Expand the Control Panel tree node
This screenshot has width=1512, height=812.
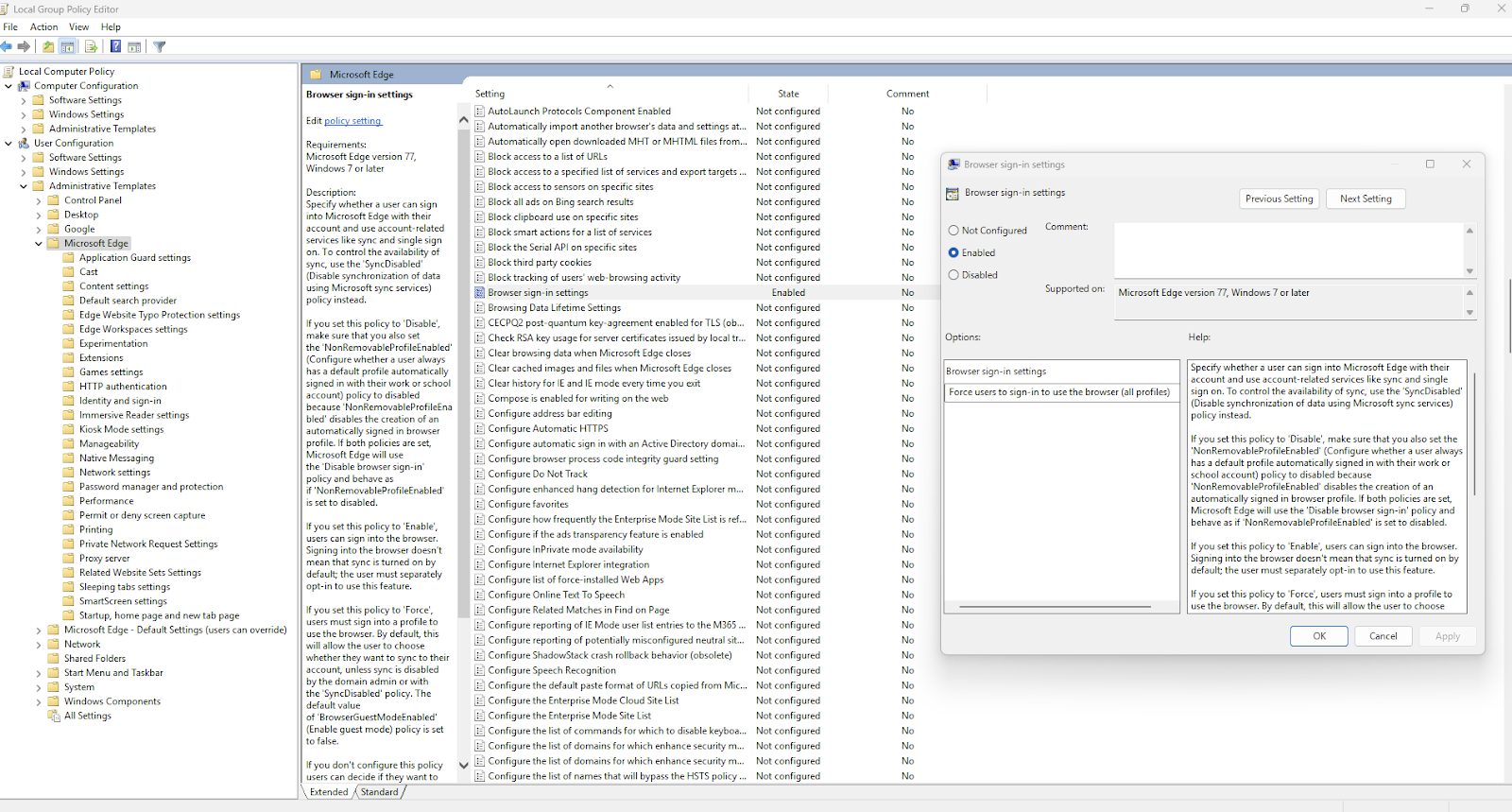[39, 200]
